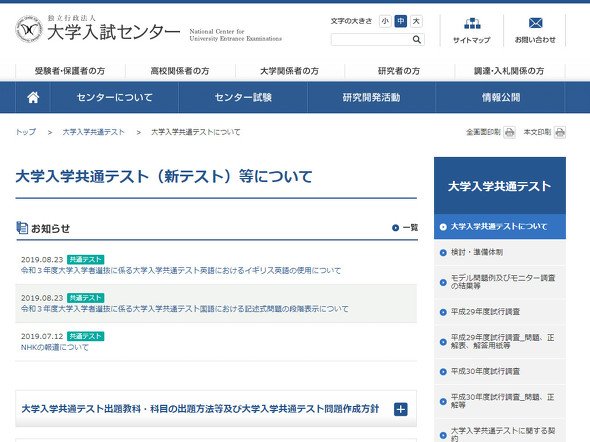Click the search magnifier icon
The height and width of the screenshot is (442, 590).
[417, 39]
